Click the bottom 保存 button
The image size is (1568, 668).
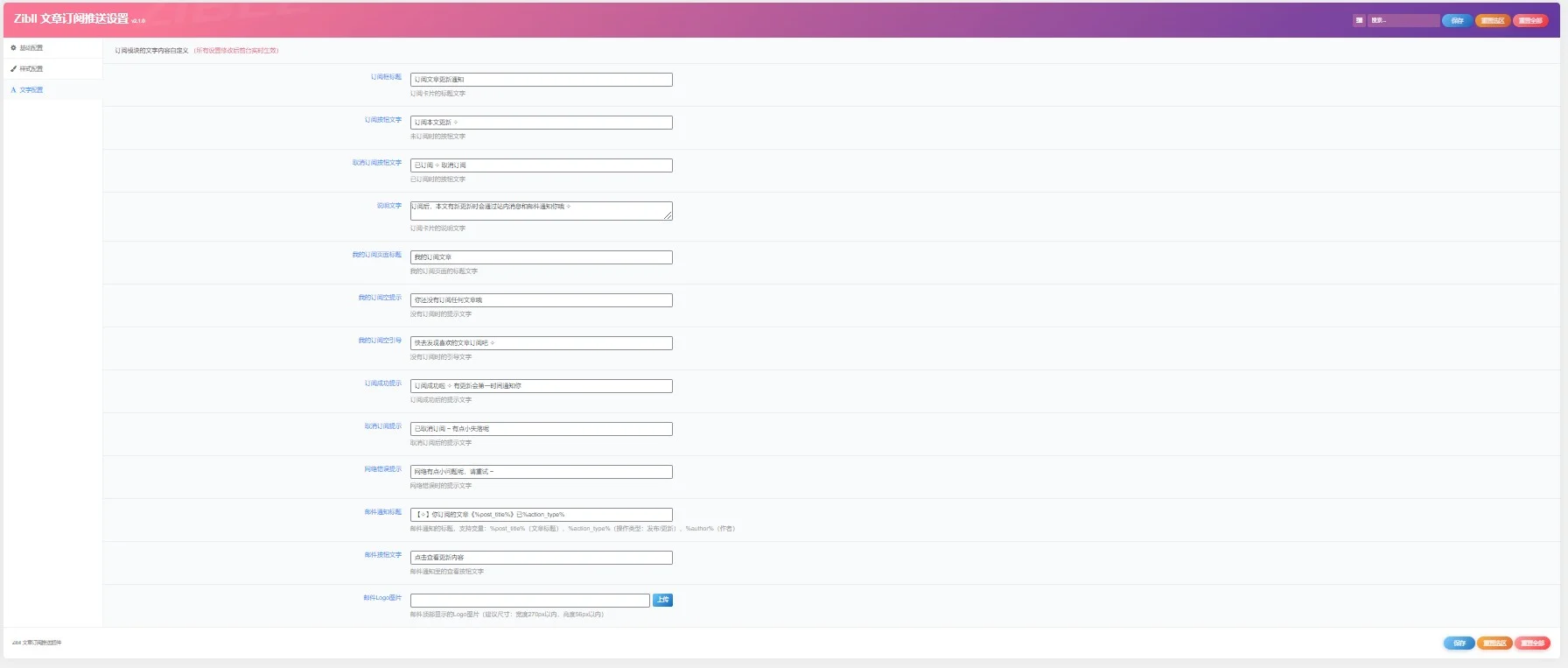tap(1459, 643)
